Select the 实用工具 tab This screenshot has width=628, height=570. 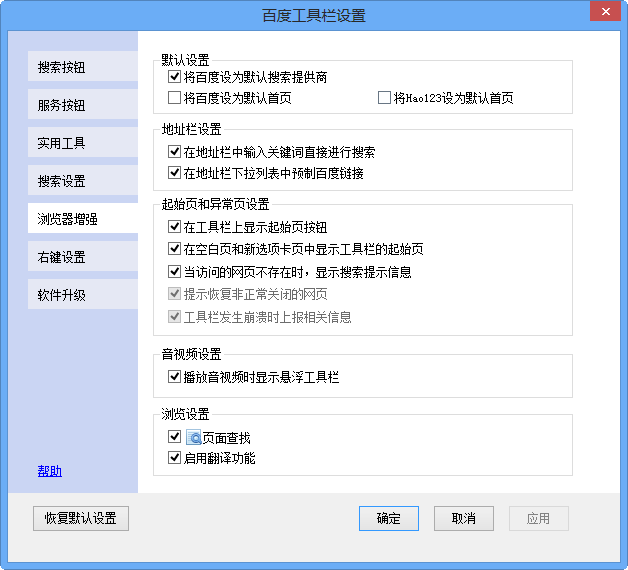point(83,142)
